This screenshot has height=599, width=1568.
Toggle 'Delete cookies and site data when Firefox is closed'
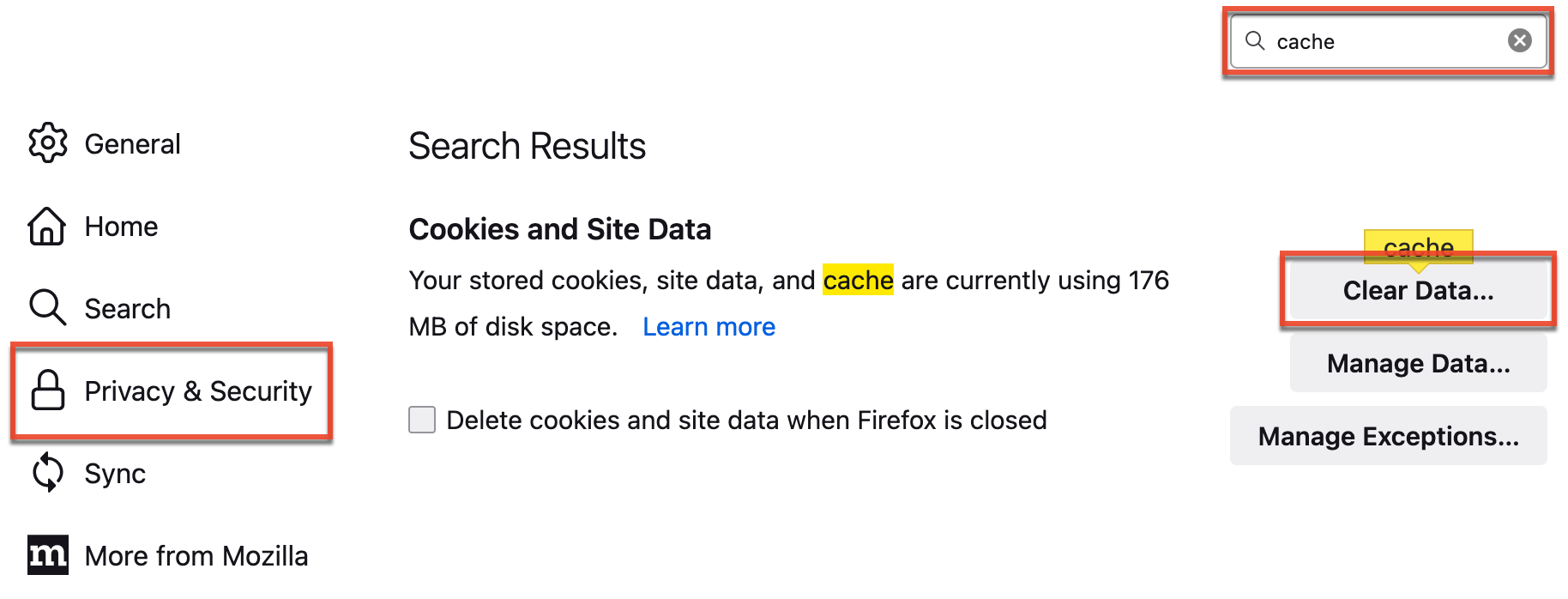click(x=422, y=420)
